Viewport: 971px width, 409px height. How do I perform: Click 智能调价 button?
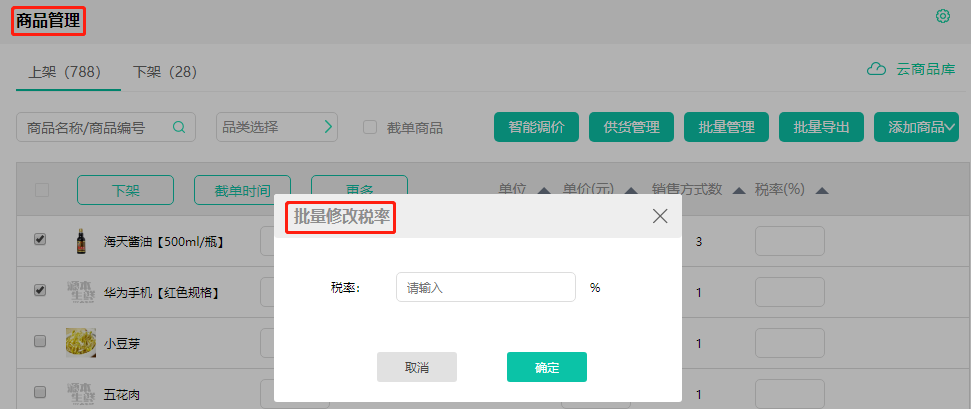[536, 127]
